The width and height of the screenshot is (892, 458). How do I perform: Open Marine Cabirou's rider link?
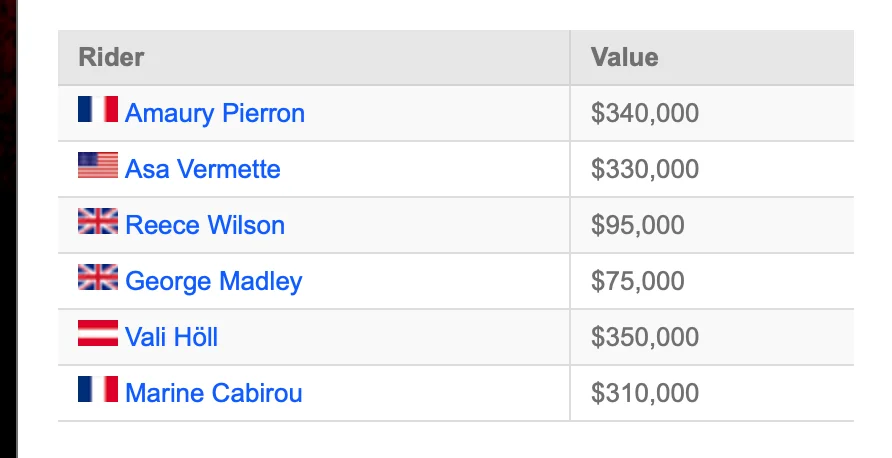[x=214, y=393]
